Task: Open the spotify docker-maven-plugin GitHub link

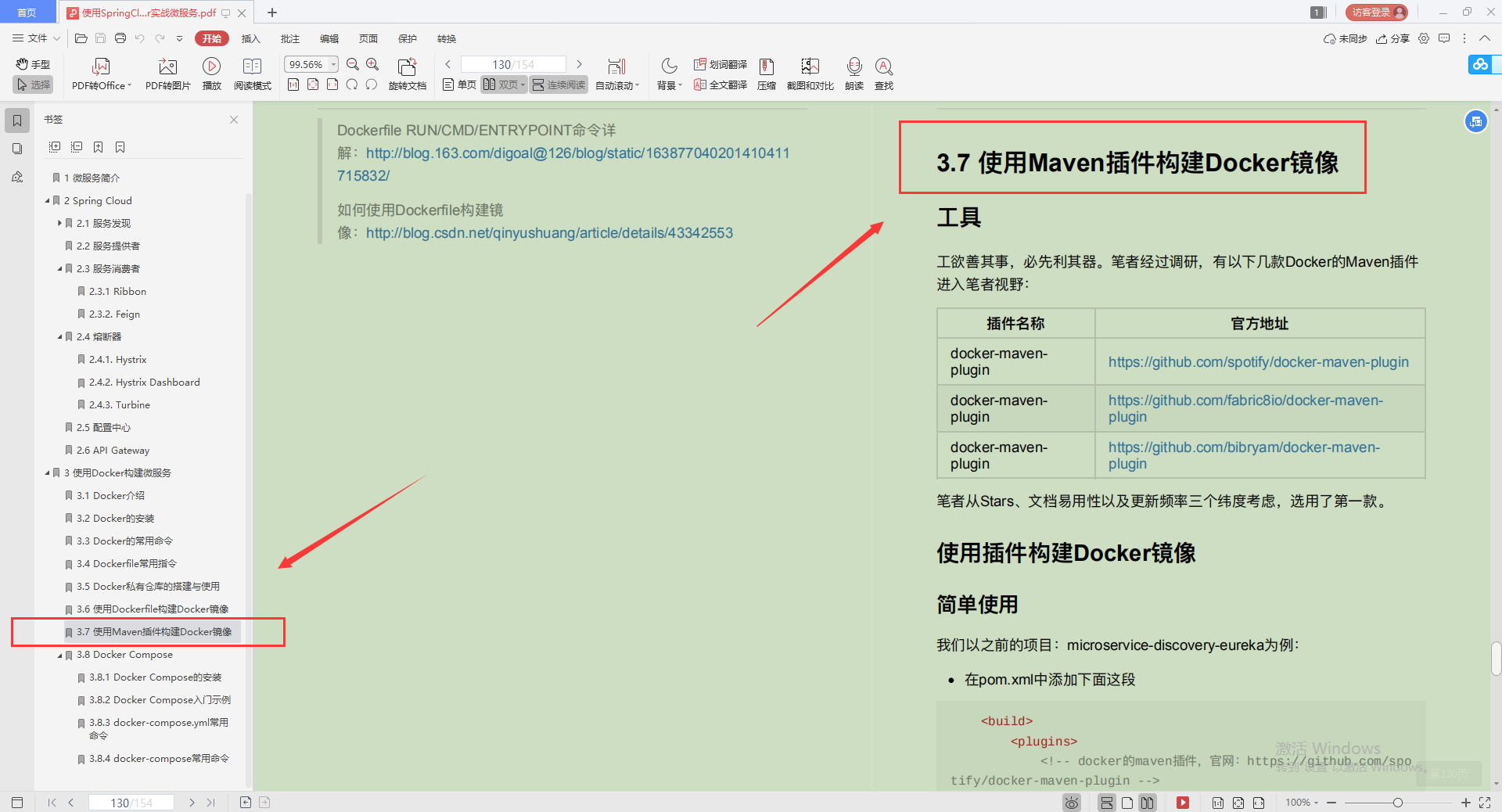Action: point(1257,361)
